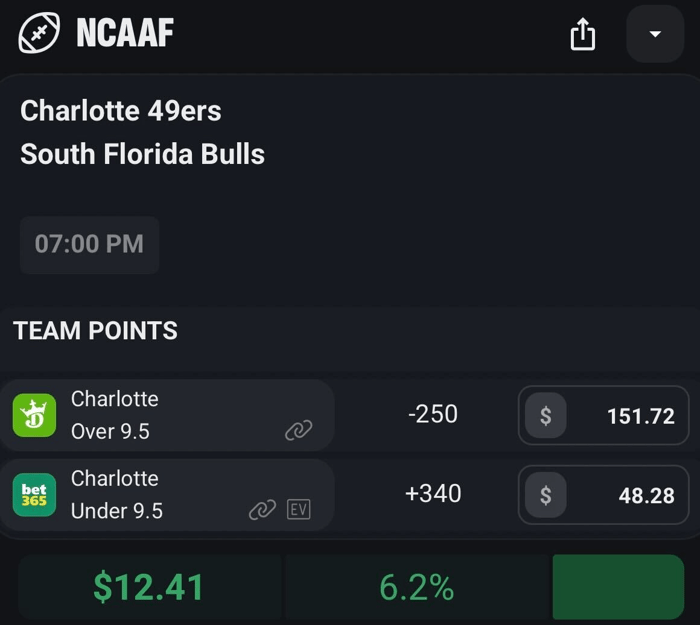
Task: Open the DraftKings sportsbook logo
Action: click(34, 415)
